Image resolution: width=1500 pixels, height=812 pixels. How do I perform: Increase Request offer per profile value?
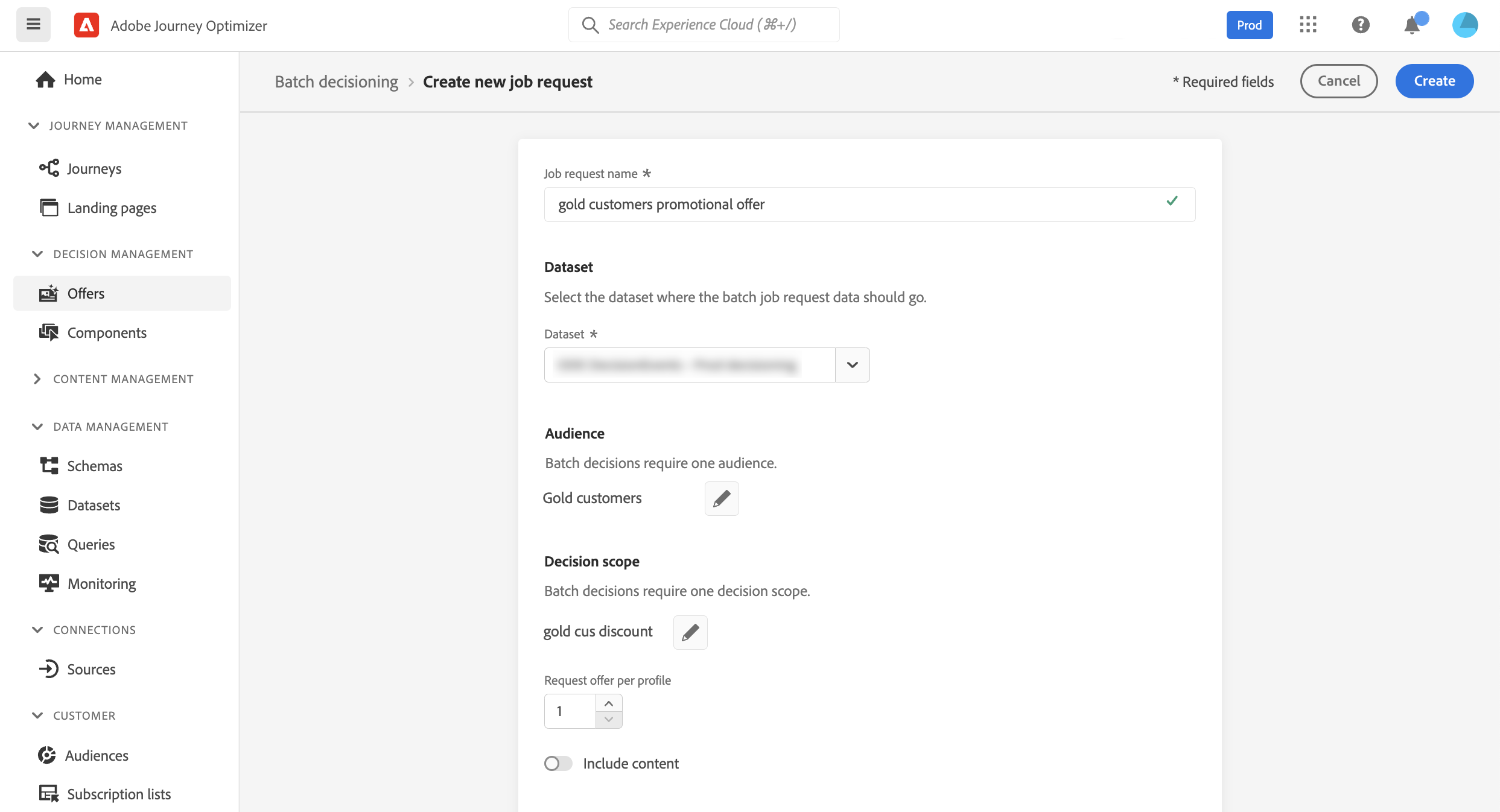tap(609, 703)
